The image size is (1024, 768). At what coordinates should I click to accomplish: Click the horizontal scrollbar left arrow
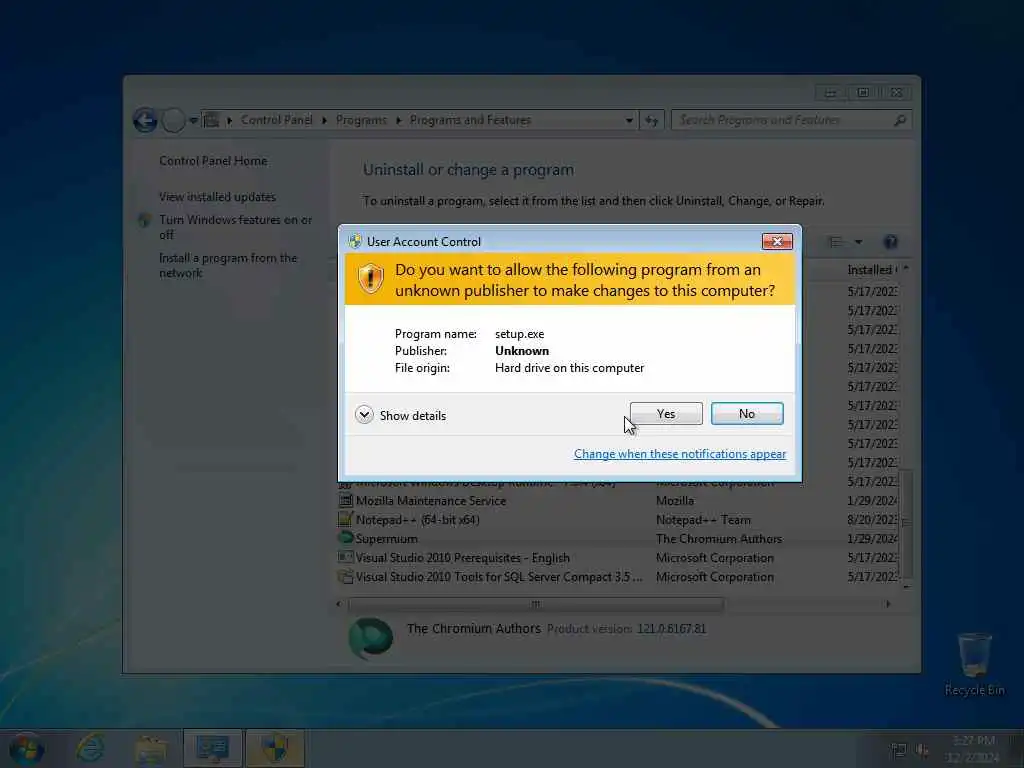coord(338,604)
